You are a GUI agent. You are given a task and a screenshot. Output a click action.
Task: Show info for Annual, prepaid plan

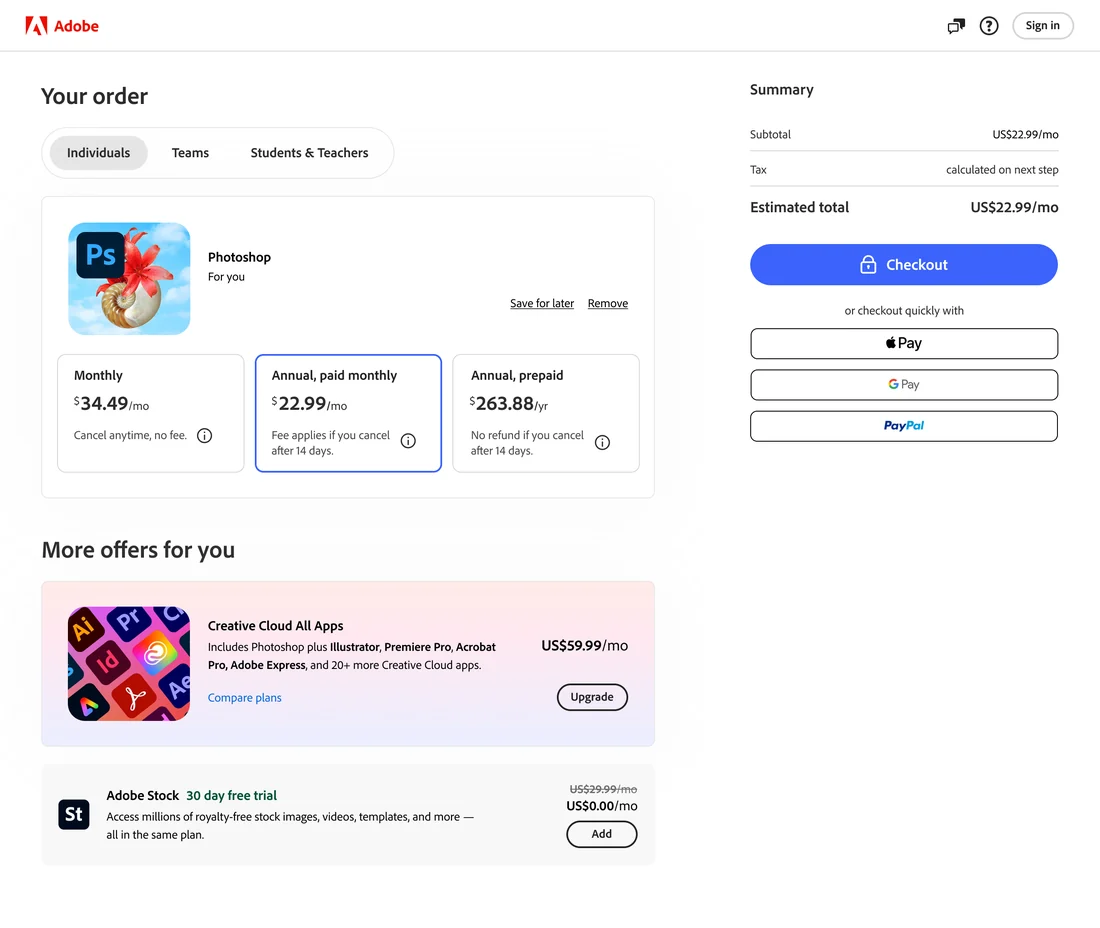pos(602,442)
